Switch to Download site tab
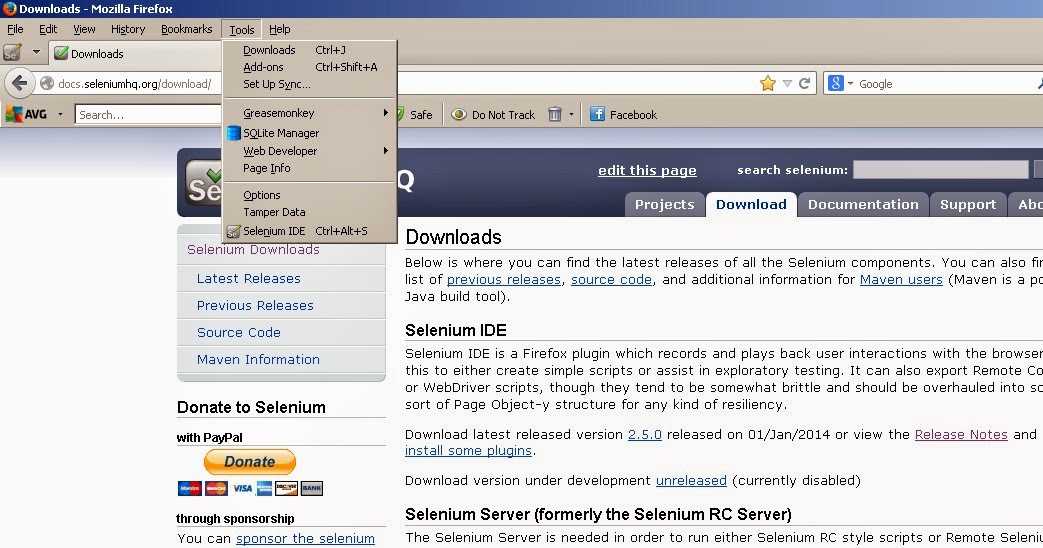 [x=751, y=204]
